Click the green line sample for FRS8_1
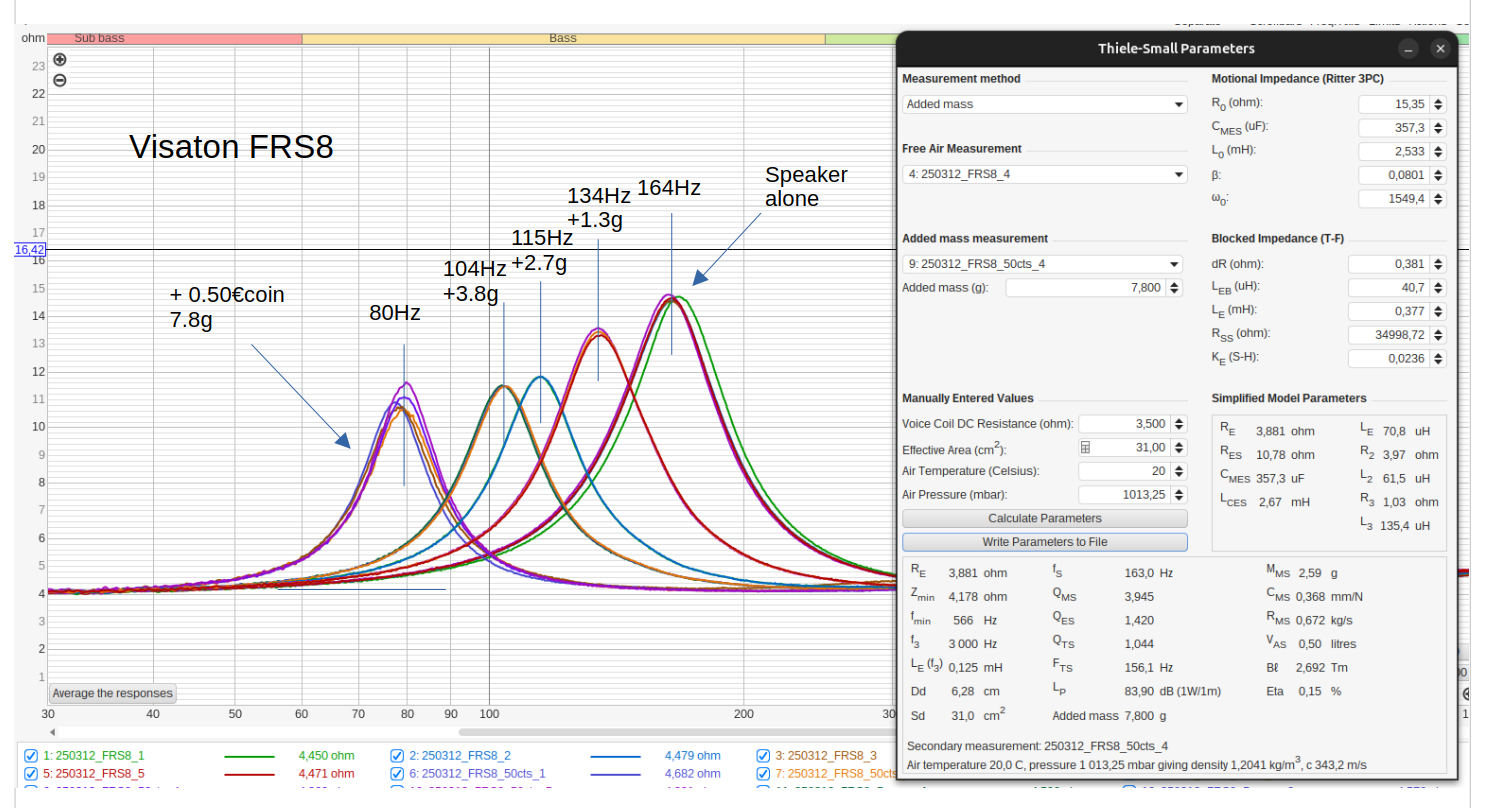Image resolution: width=1487 pixels, height=808 pixels. (x=249, y=756)
